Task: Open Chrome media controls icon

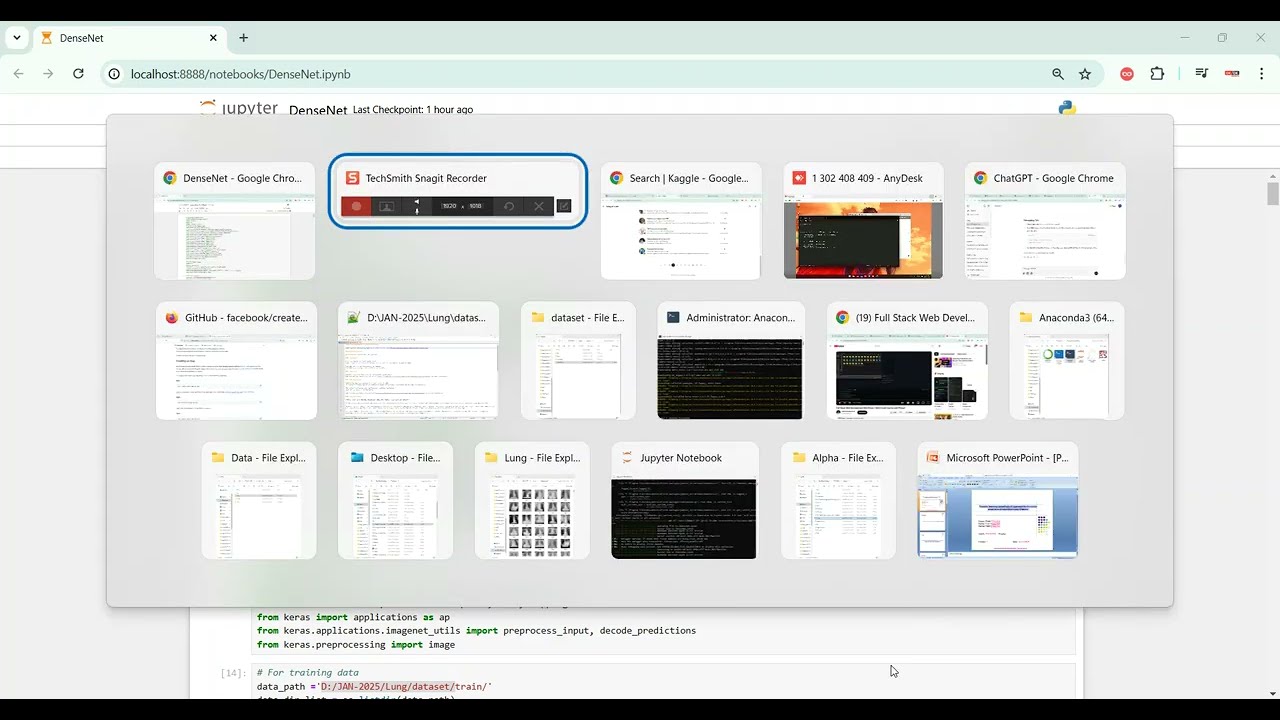Action: click(x=1202, y=74)
